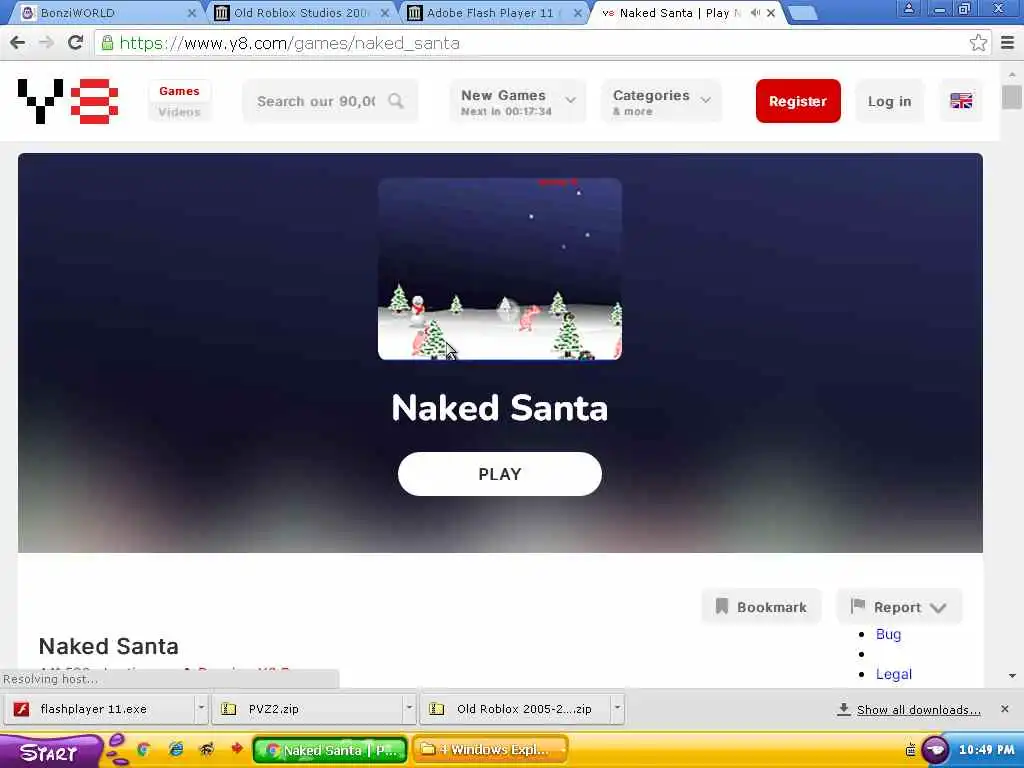Click the scrollbar down arrow
The image size is (1024, 768).
tap(1012, 676)
